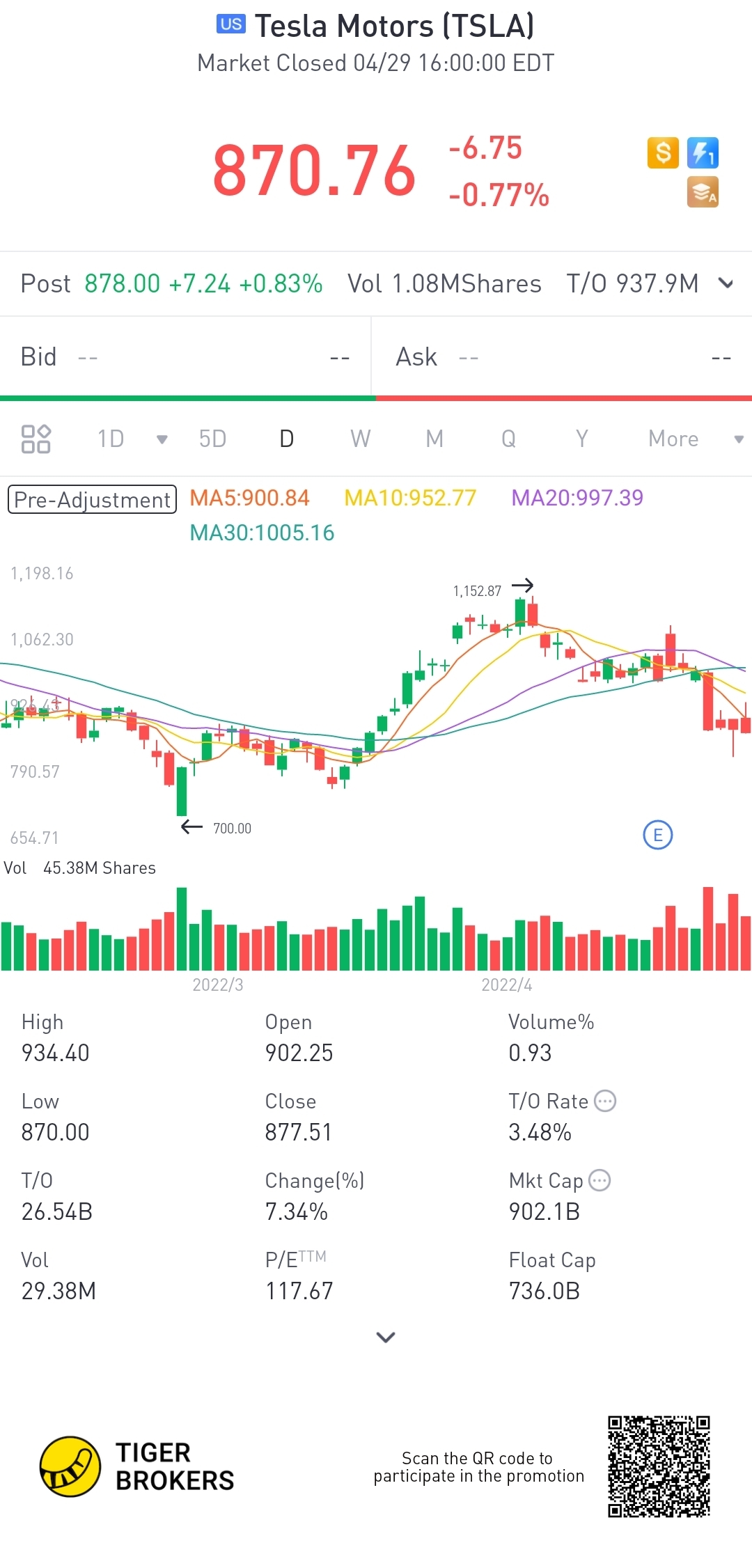Tap the T/O Rate 3.48% value
752x1568 pixels.
point(540,1132)
